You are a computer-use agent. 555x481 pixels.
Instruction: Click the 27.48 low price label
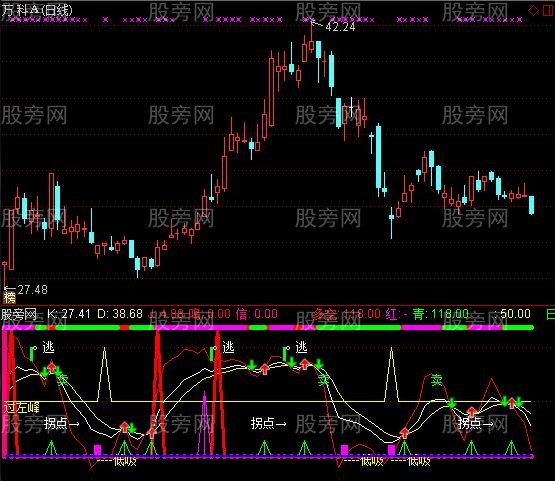[x=32, y=290]
